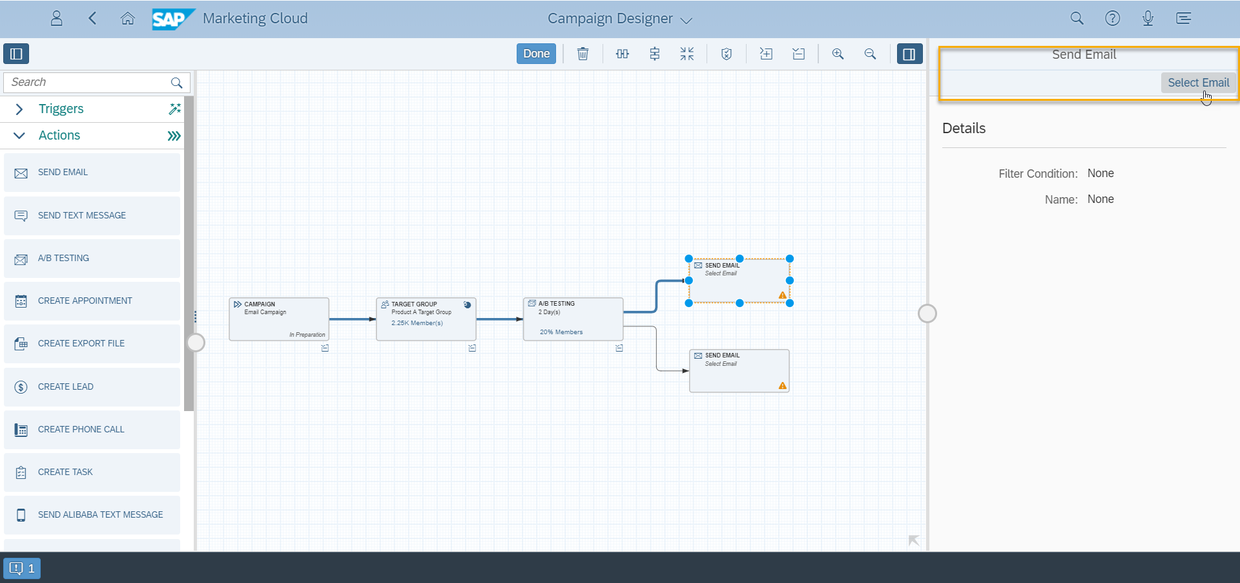Click the right panel splitter circle handle

pos(927,313)
